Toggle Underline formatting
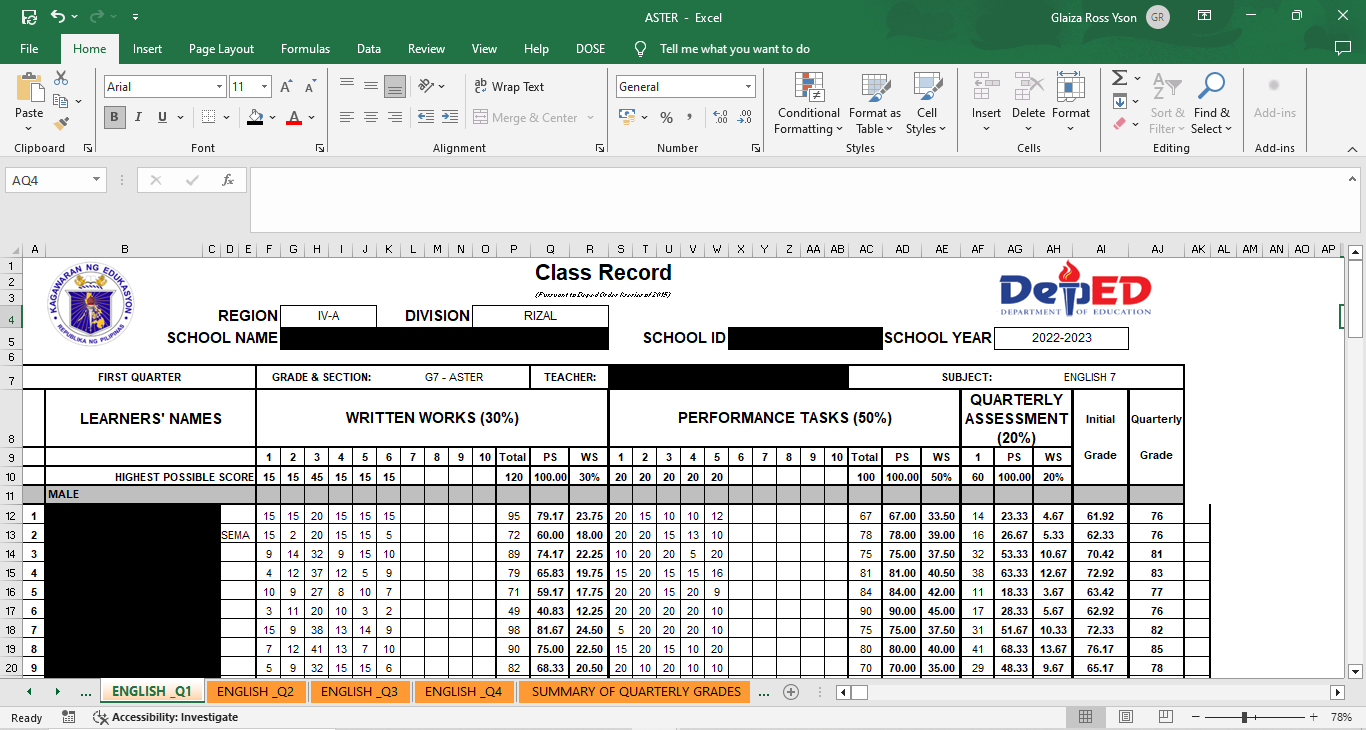The image size is (1366, 730). point(162,117)
